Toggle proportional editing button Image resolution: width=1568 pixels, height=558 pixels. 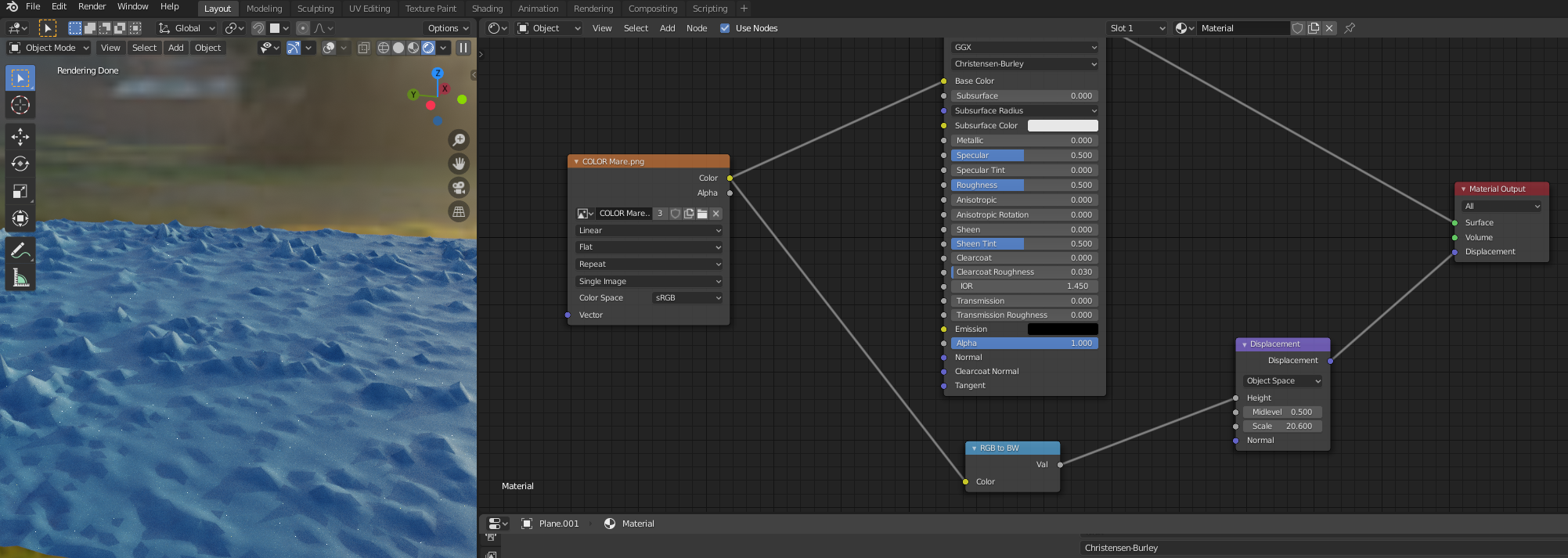coord(303,28)
